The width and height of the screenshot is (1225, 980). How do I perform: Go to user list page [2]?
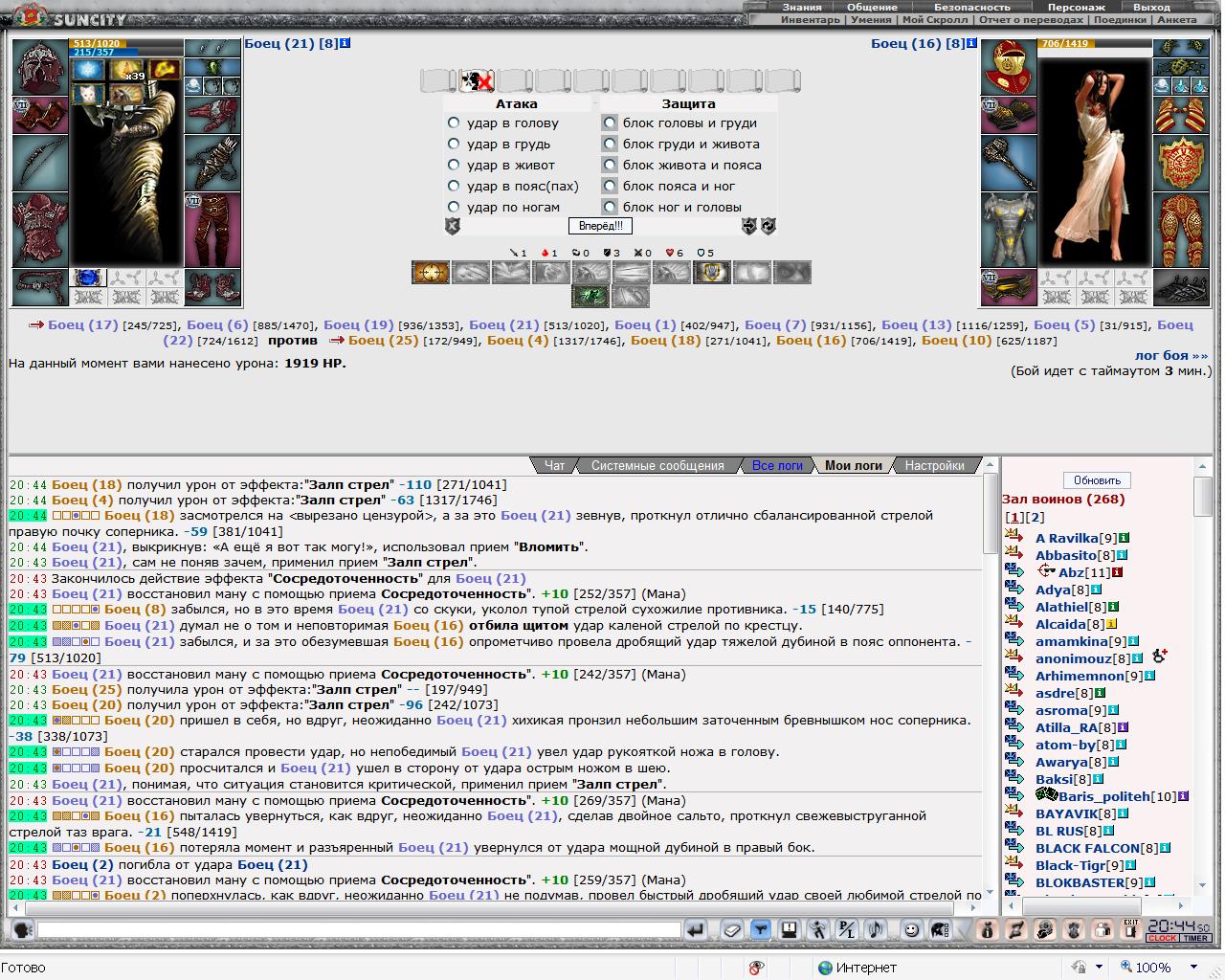pos(1036,517)
